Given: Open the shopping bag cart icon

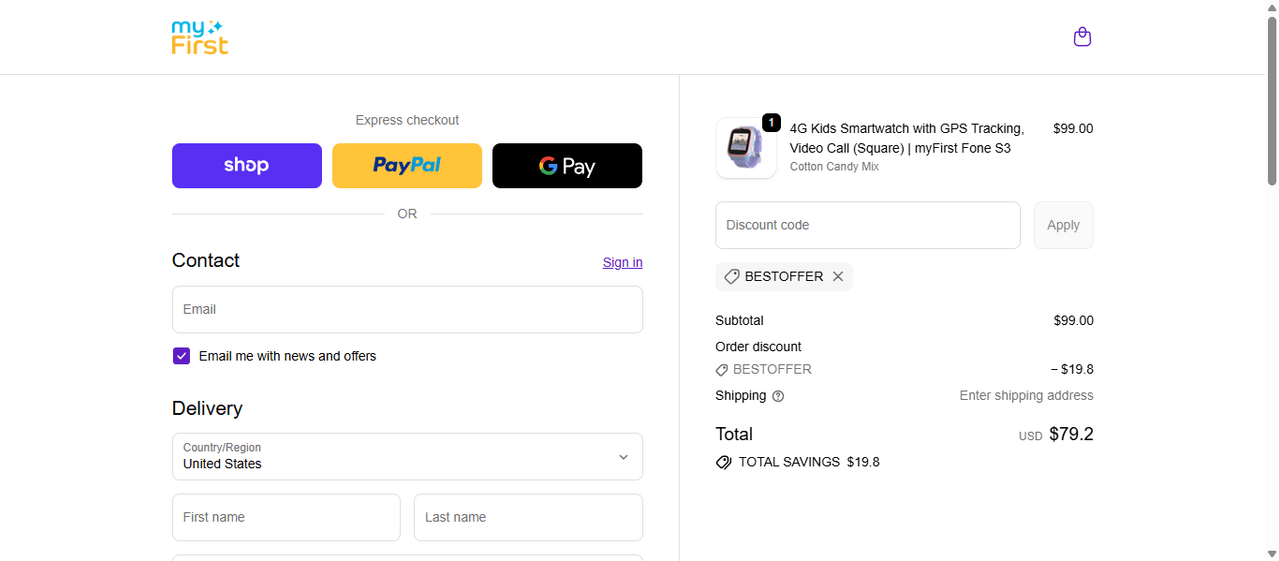Looking at the screenshot, I should (1082, 37).
